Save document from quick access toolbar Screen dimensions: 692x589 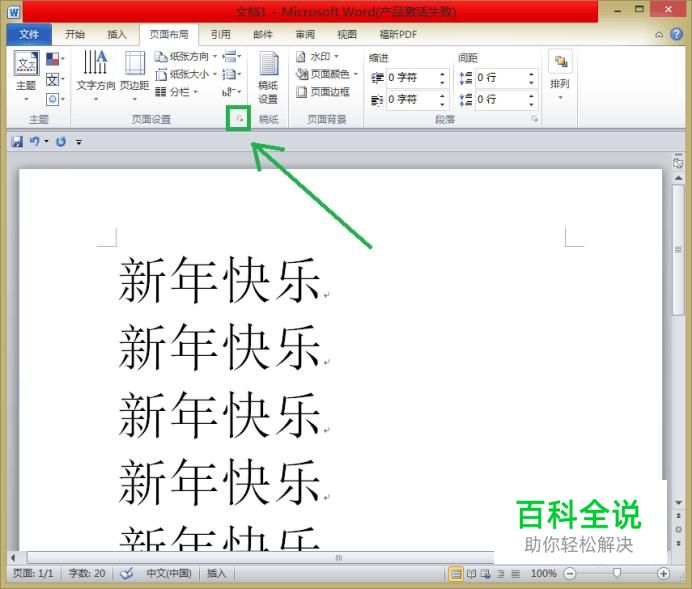[17, 142]
